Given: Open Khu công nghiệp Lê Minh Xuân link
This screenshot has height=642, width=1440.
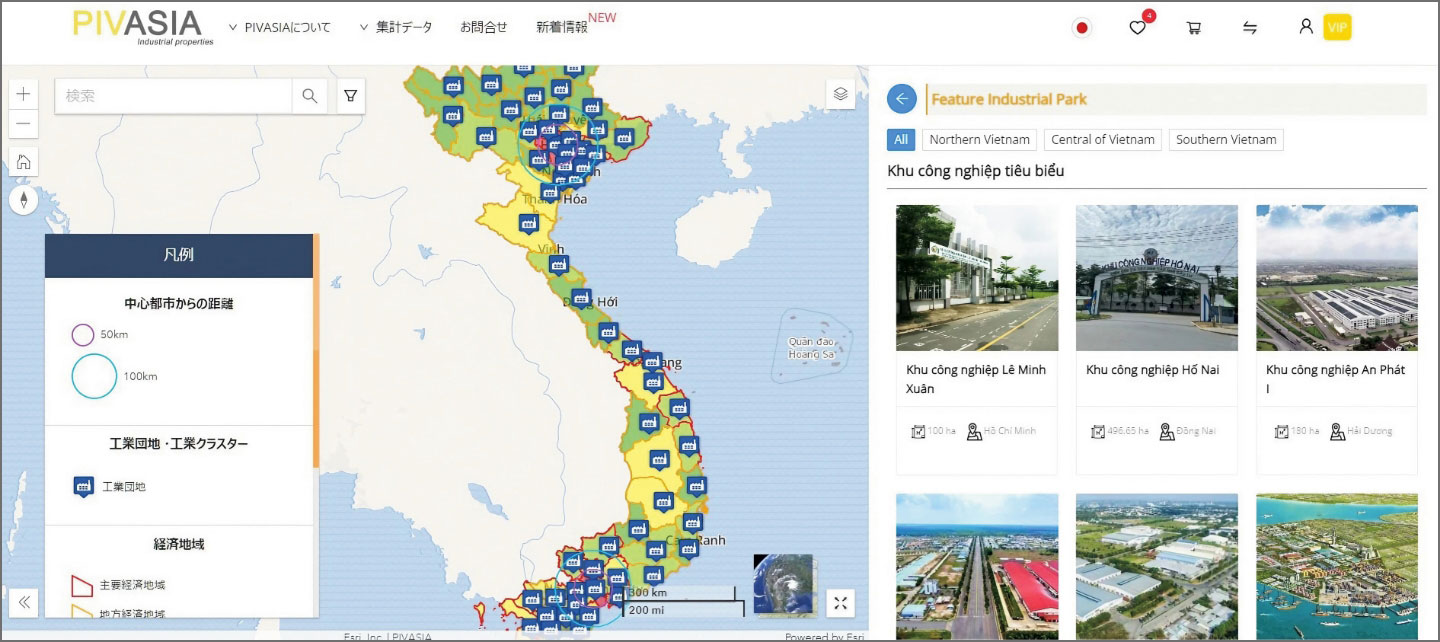Looking at the screenshot, I should tap(976, 379).
